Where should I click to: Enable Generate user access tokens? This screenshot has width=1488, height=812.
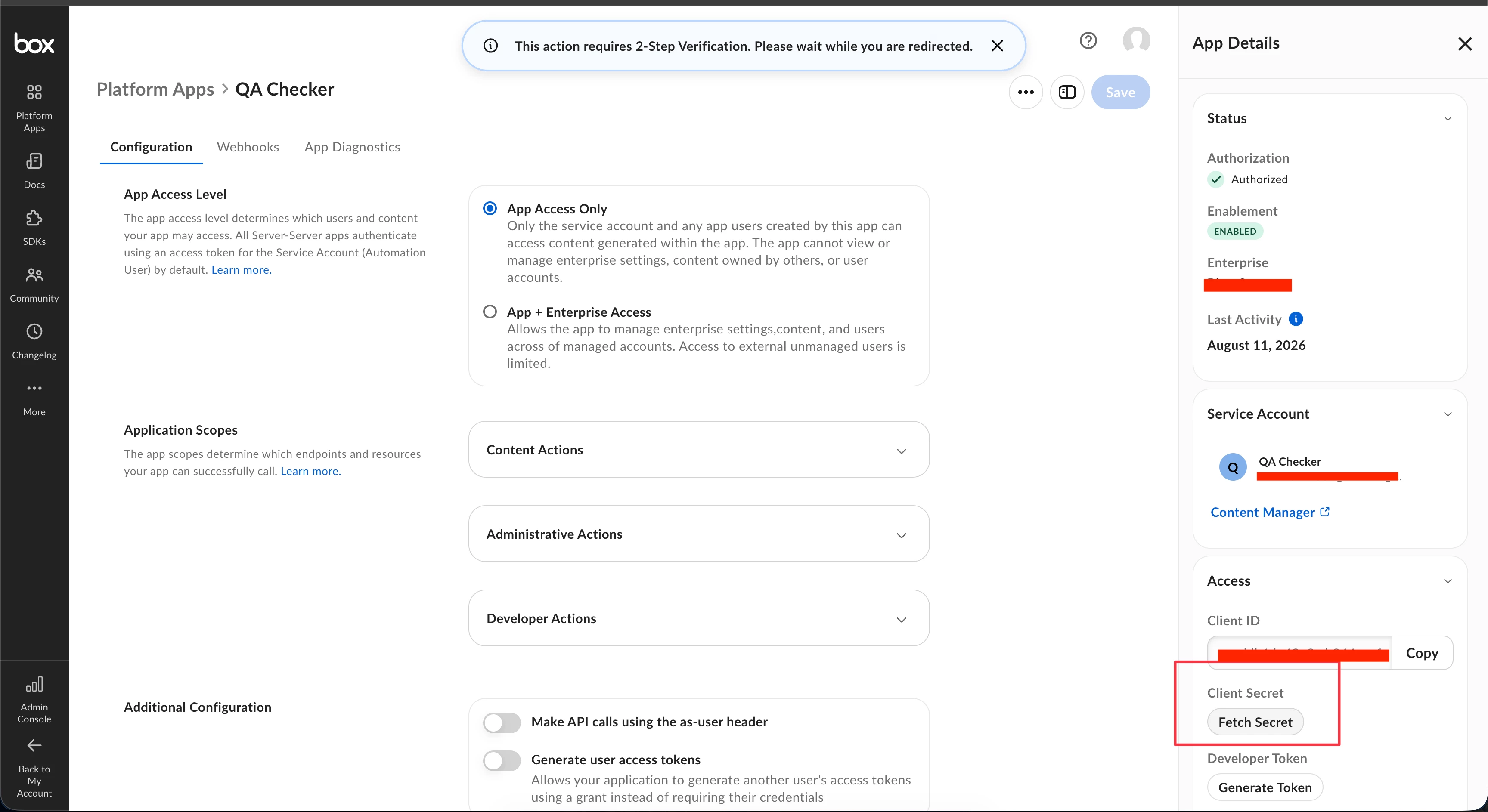point(502,760)
